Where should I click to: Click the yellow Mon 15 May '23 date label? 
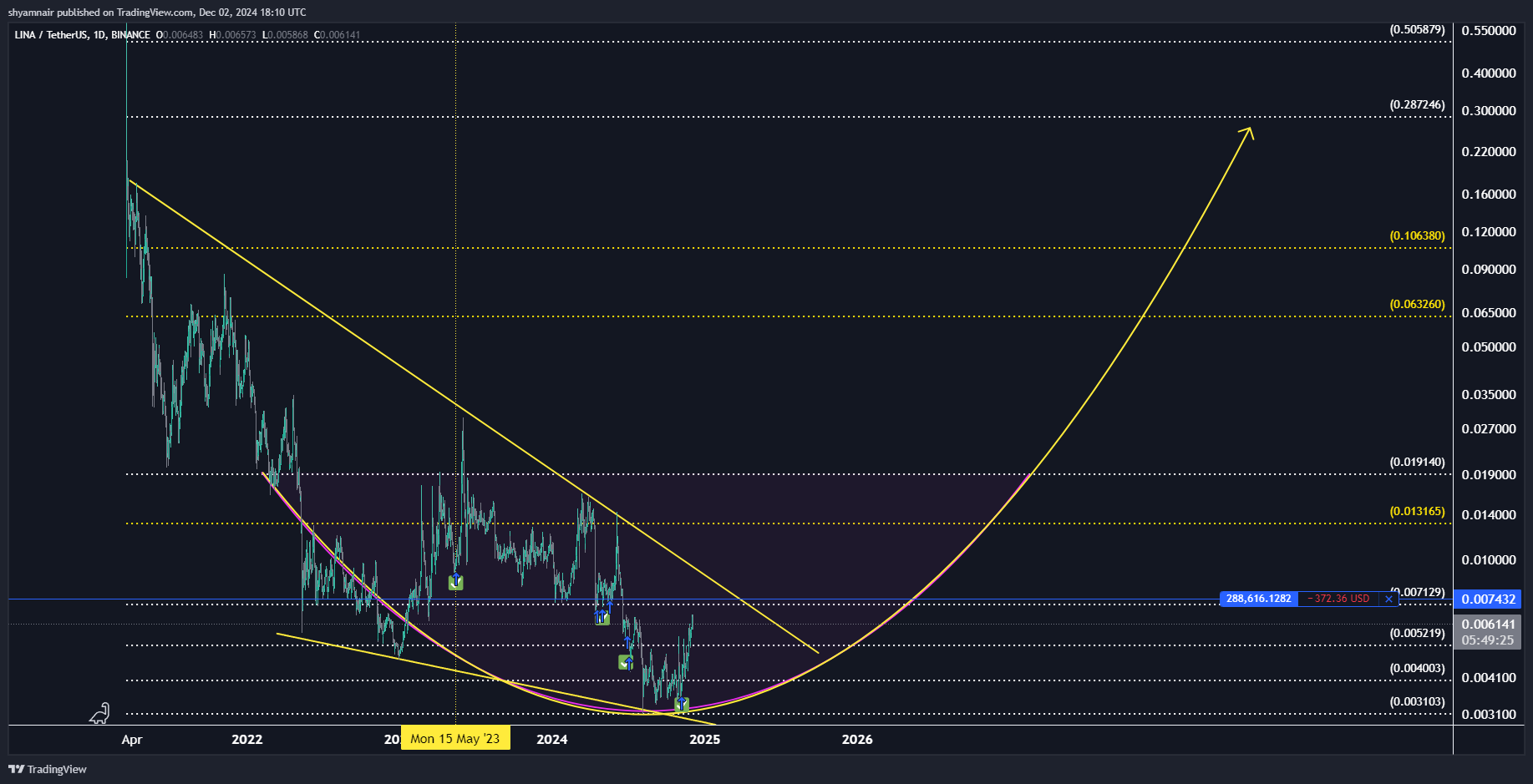[455, 738]
